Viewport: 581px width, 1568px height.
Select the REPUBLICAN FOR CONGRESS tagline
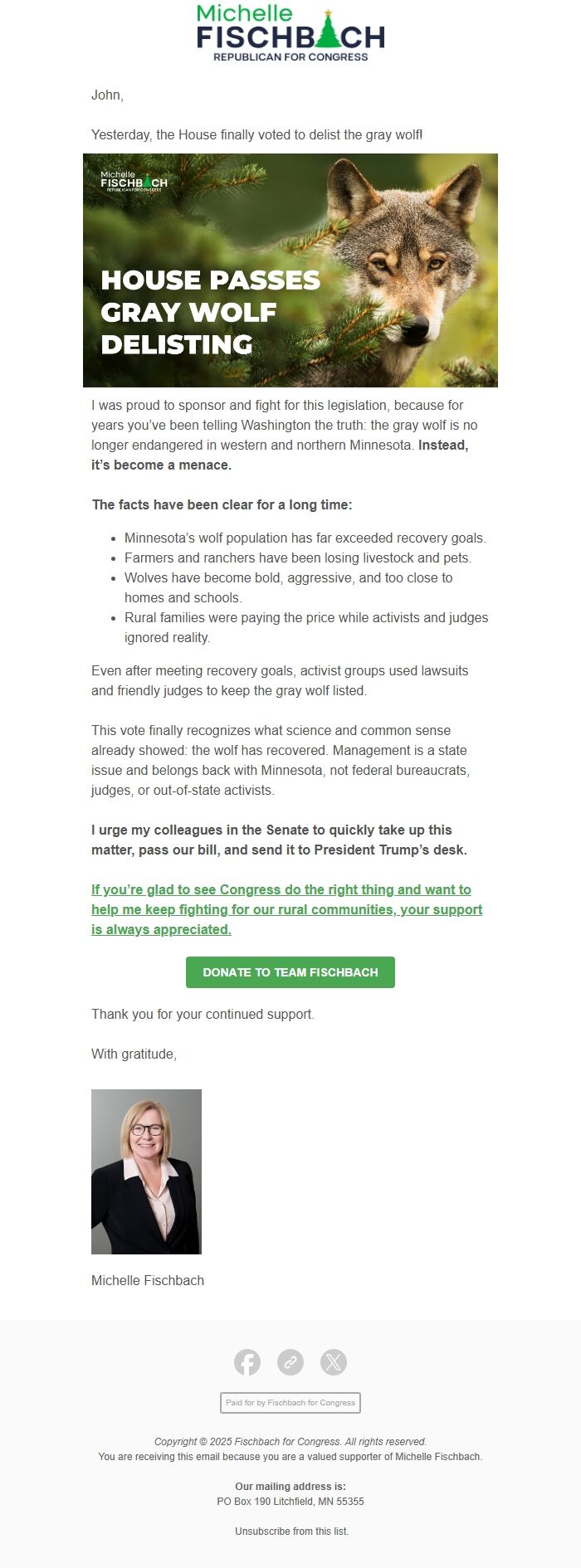click(x=290, y=56)
